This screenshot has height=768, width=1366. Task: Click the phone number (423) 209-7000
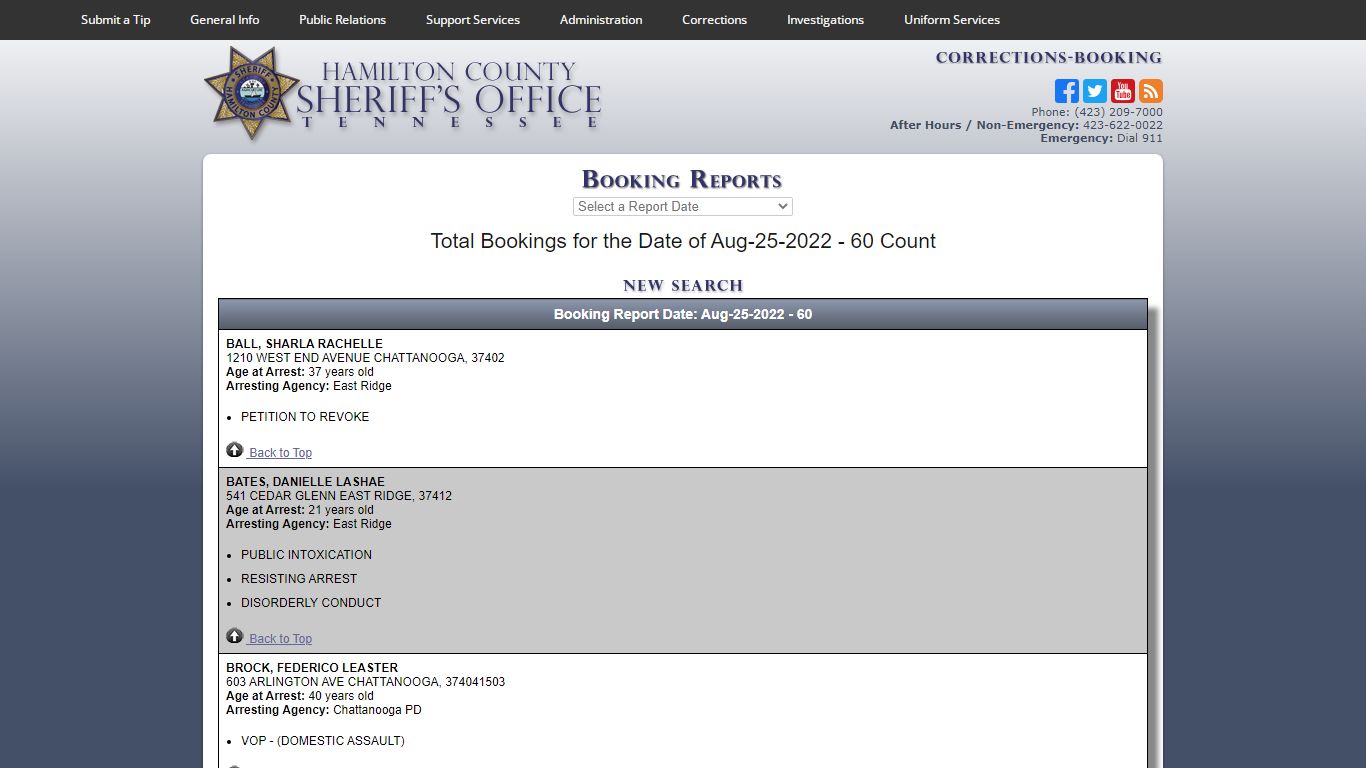tap(1118, 112)
